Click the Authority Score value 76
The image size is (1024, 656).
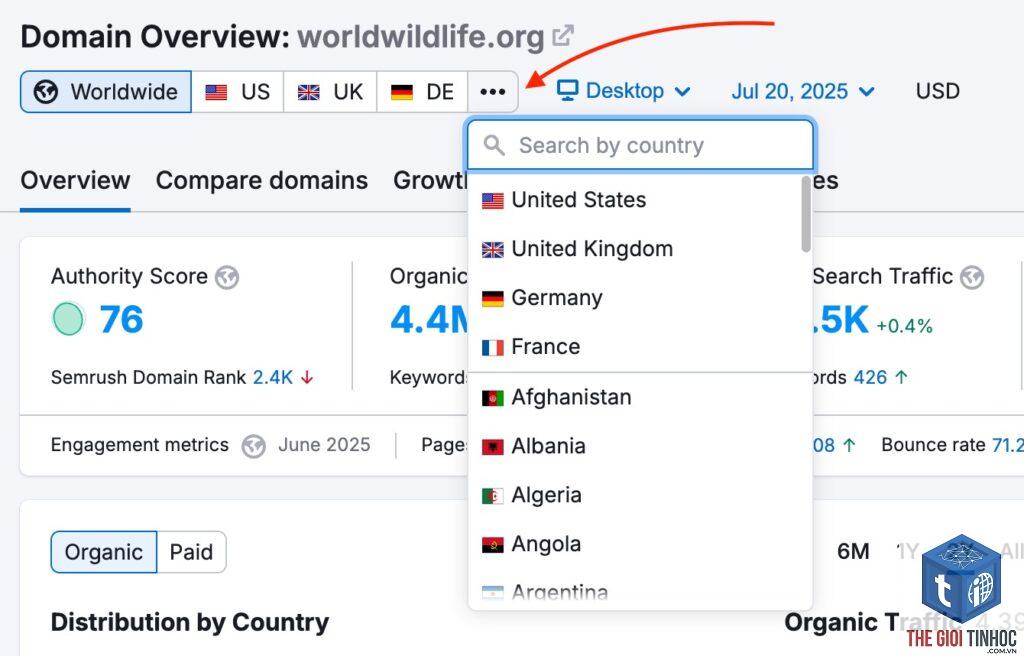(121, 320)
